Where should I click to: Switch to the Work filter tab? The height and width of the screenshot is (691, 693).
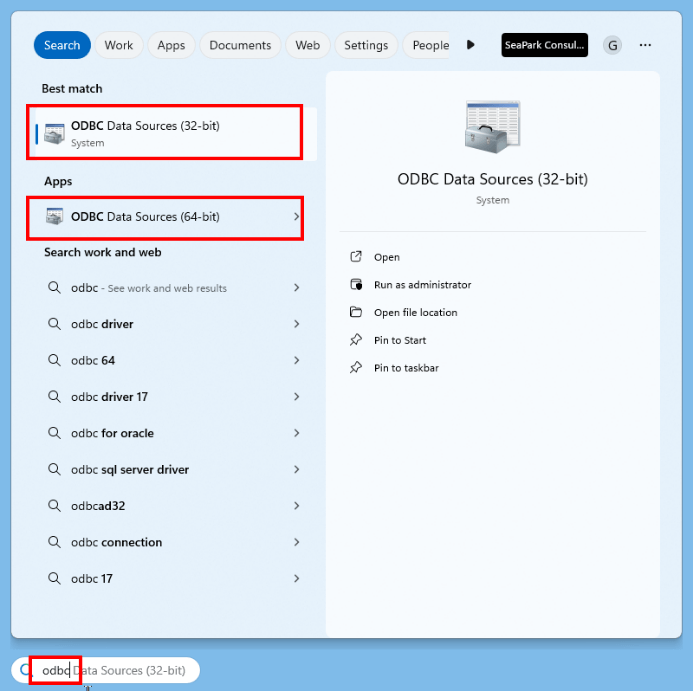pos(118,45)
